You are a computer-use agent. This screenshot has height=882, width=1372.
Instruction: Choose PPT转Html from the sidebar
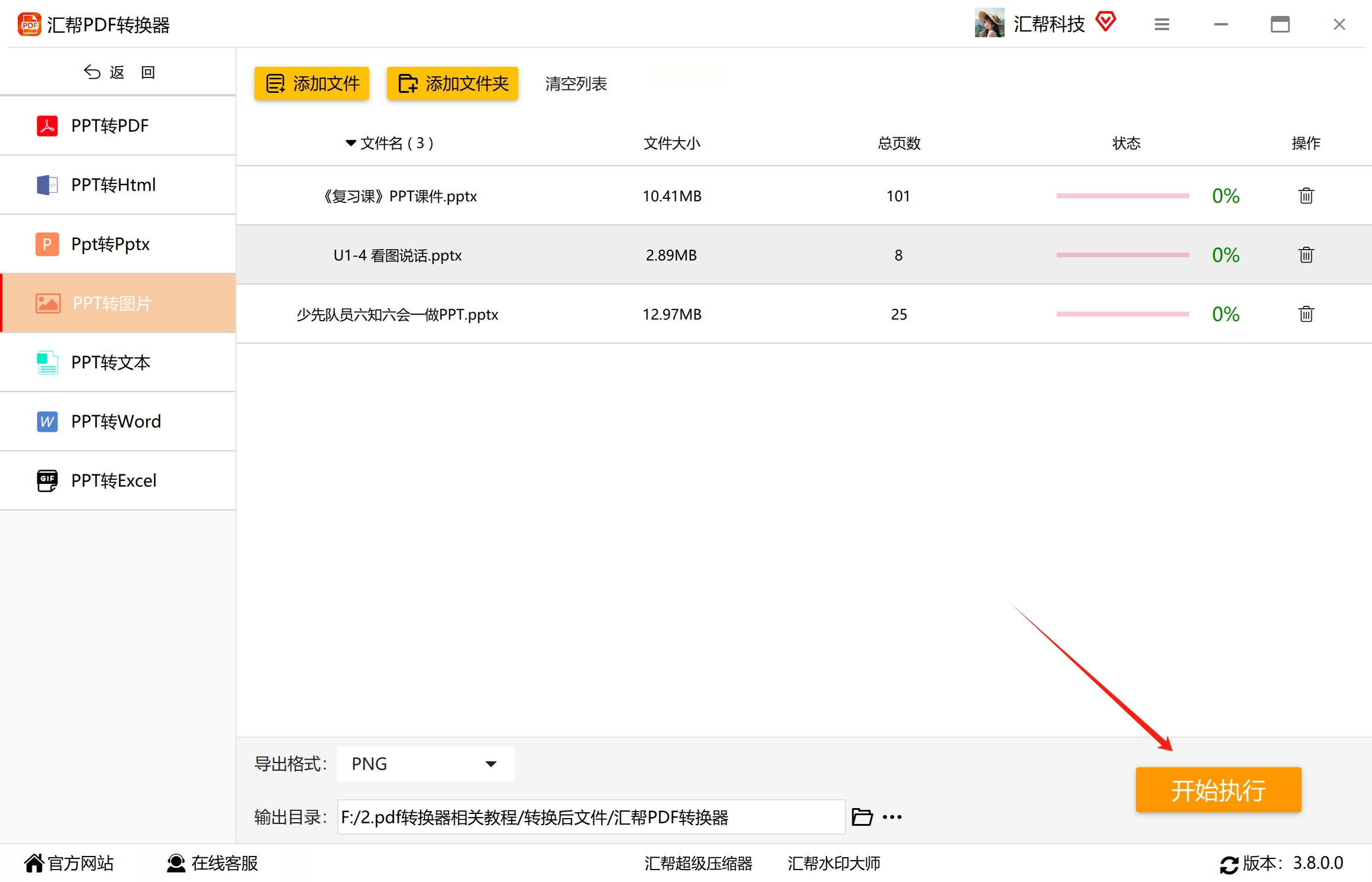113,185
